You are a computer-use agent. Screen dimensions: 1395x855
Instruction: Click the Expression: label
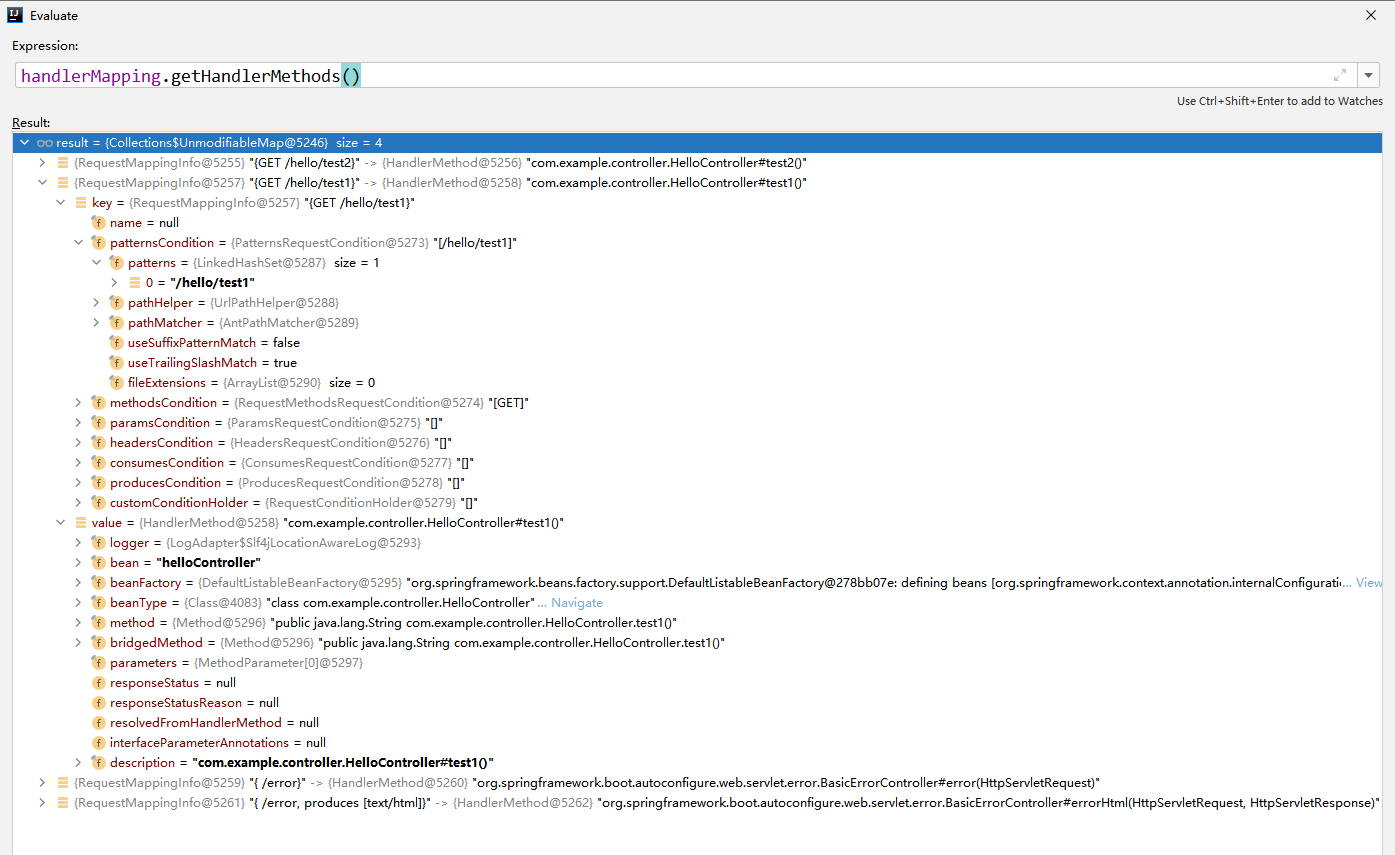pyautogui.click(x=45, y=46)
